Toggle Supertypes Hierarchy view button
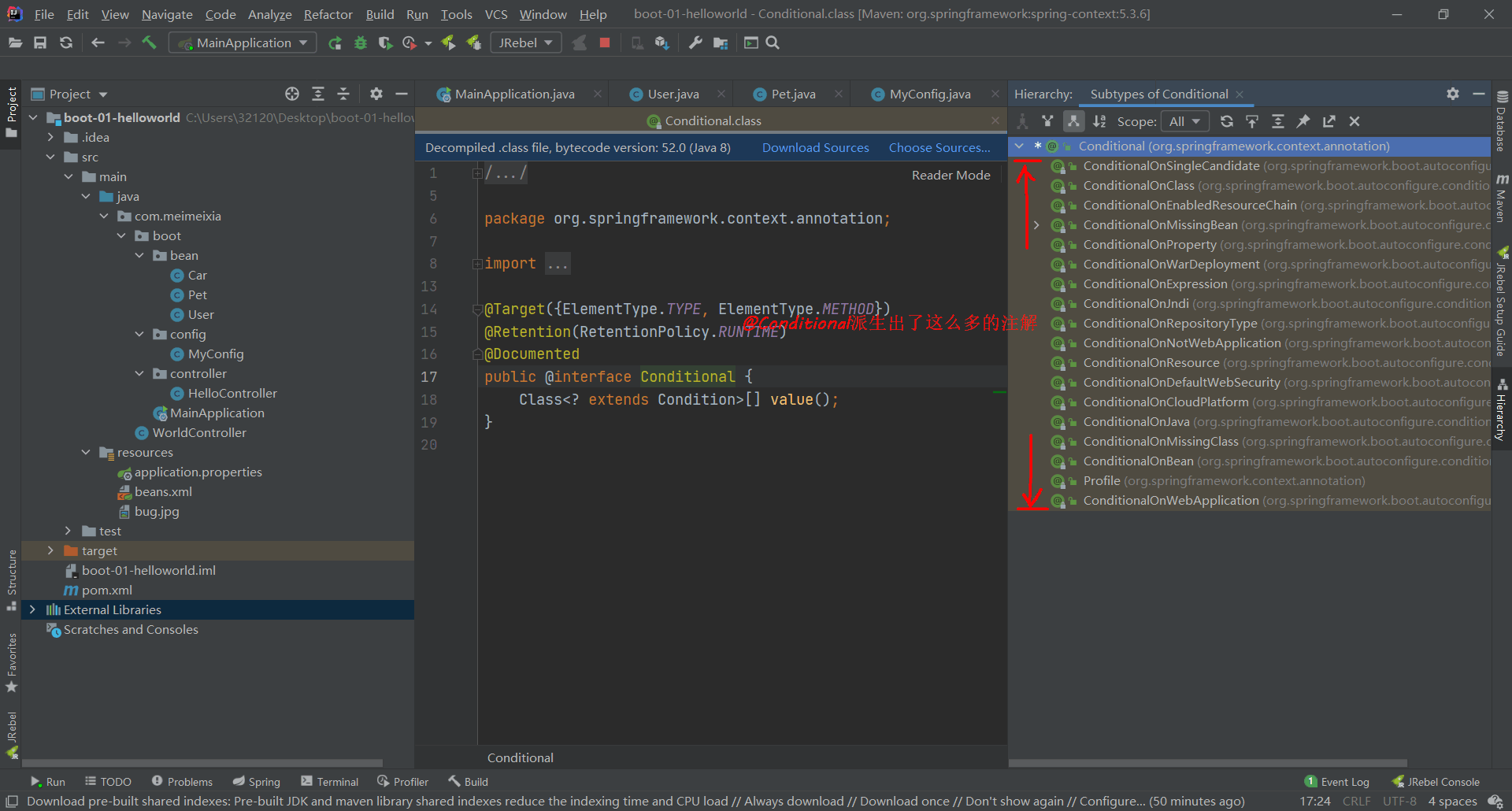 1047,121
